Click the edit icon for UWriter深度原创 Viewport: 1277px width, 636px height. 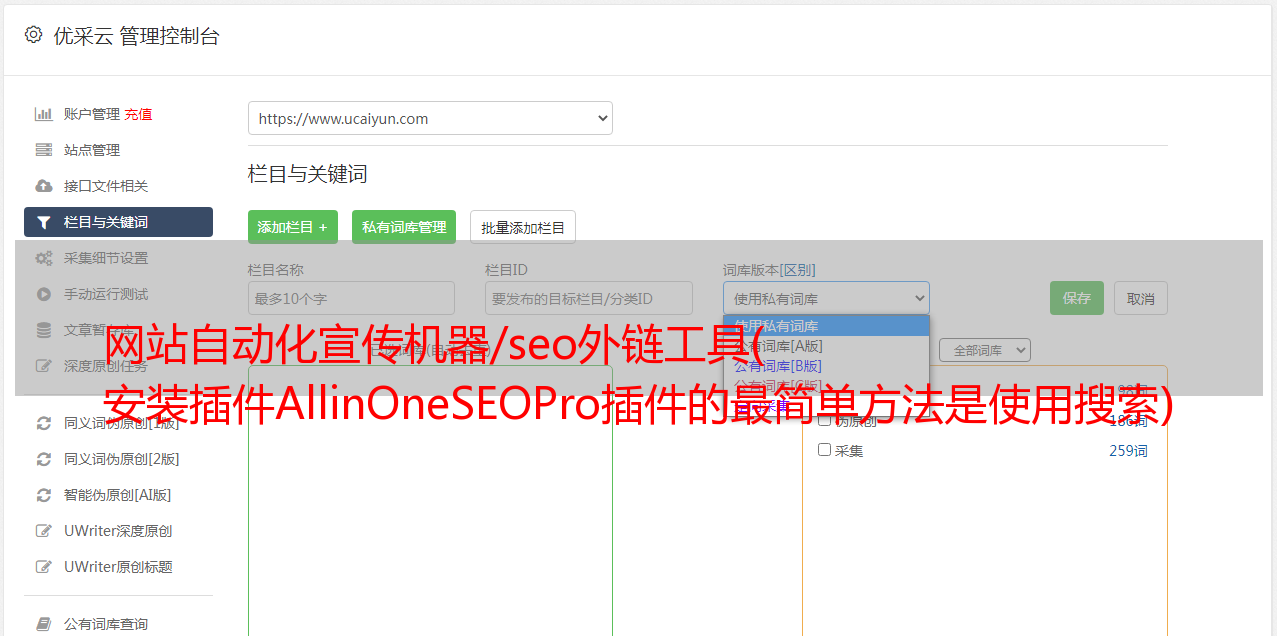tap(43, 531)
